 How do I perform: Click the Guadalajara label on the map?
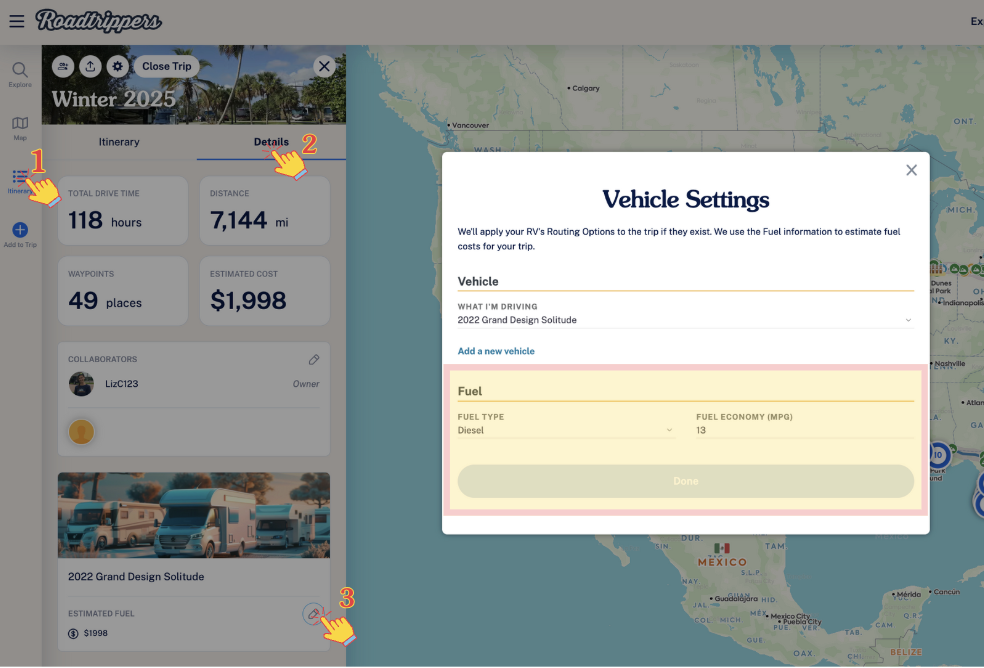click(734, 598)
